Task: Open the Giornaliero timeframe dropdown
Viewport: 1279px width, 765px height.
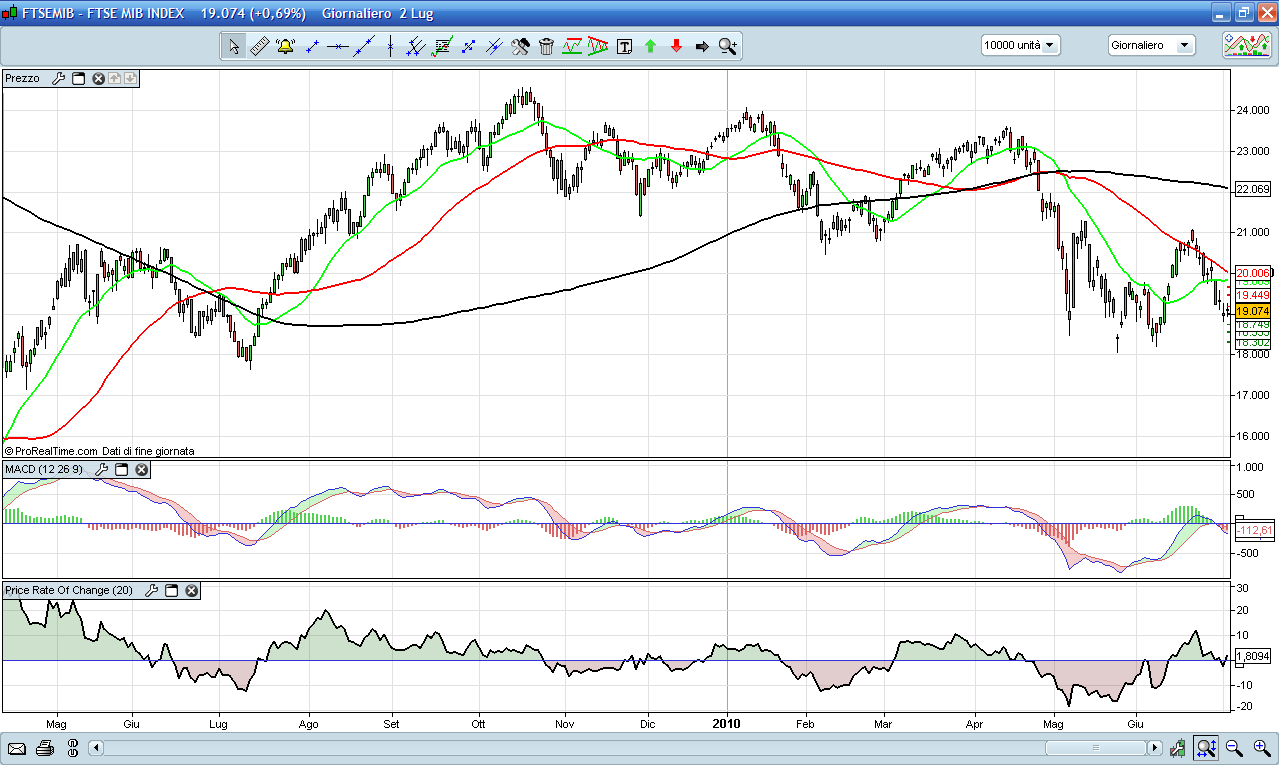Action: (1152, 45)
